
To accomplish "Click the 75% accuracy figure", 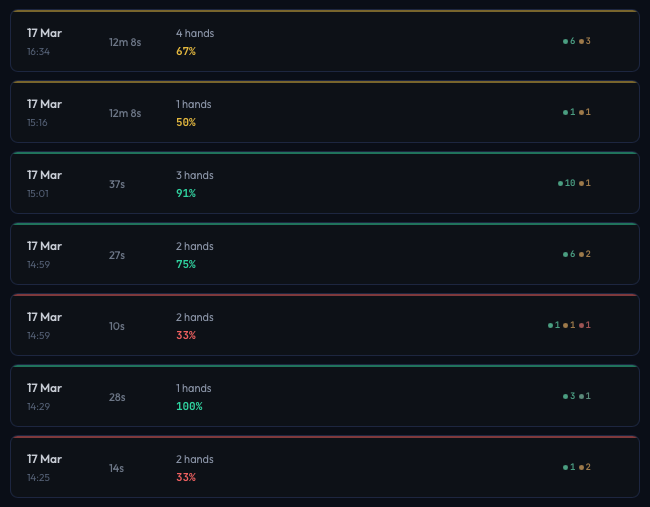I will coord(186,264).
